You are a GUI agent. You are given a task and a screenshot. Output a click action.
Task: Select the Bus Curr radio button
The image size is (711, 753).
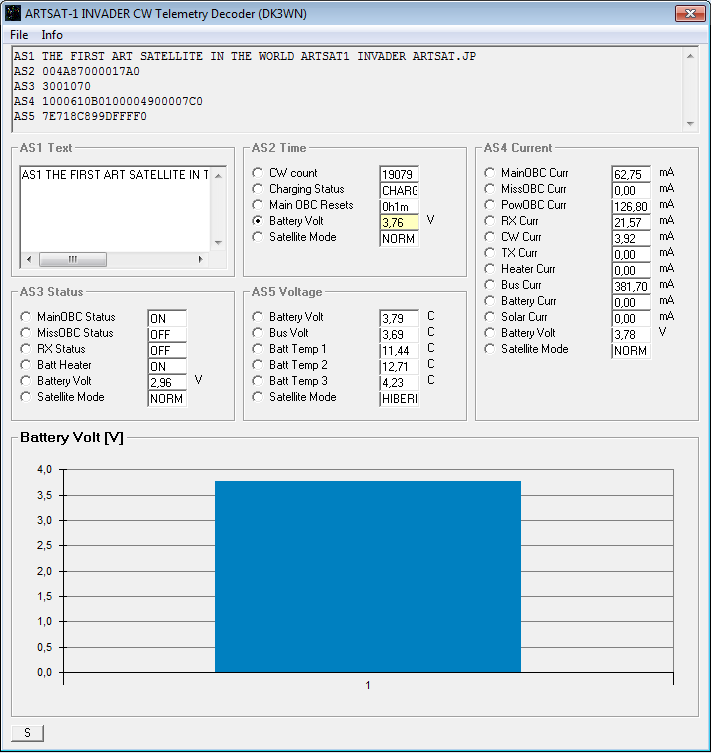pos(490,285)
